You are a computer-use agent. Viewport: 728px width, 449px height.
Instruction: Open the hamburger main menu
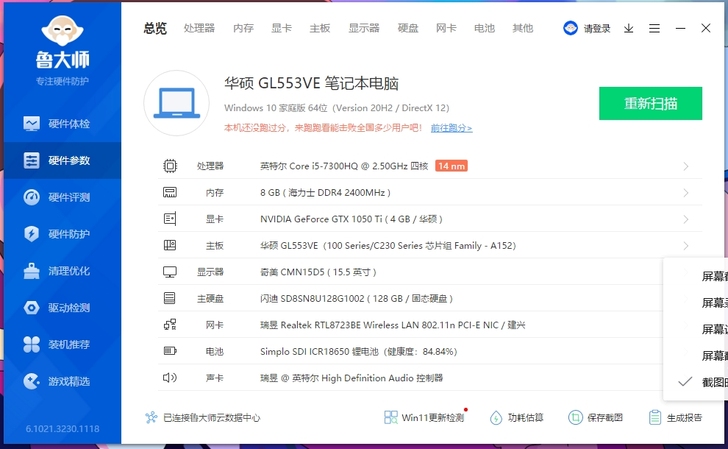click(655, 29)
